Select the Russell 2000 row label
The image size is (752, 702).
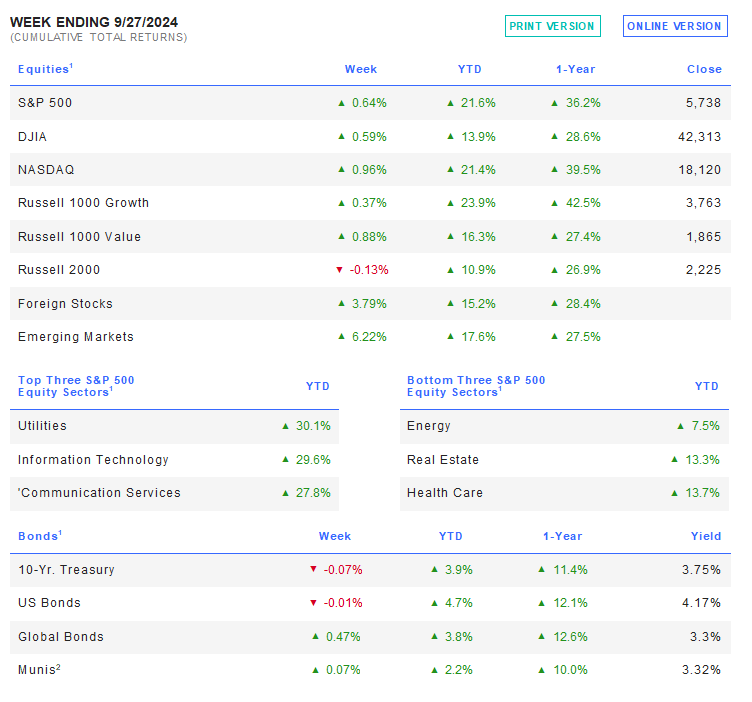tap(59, 269)
